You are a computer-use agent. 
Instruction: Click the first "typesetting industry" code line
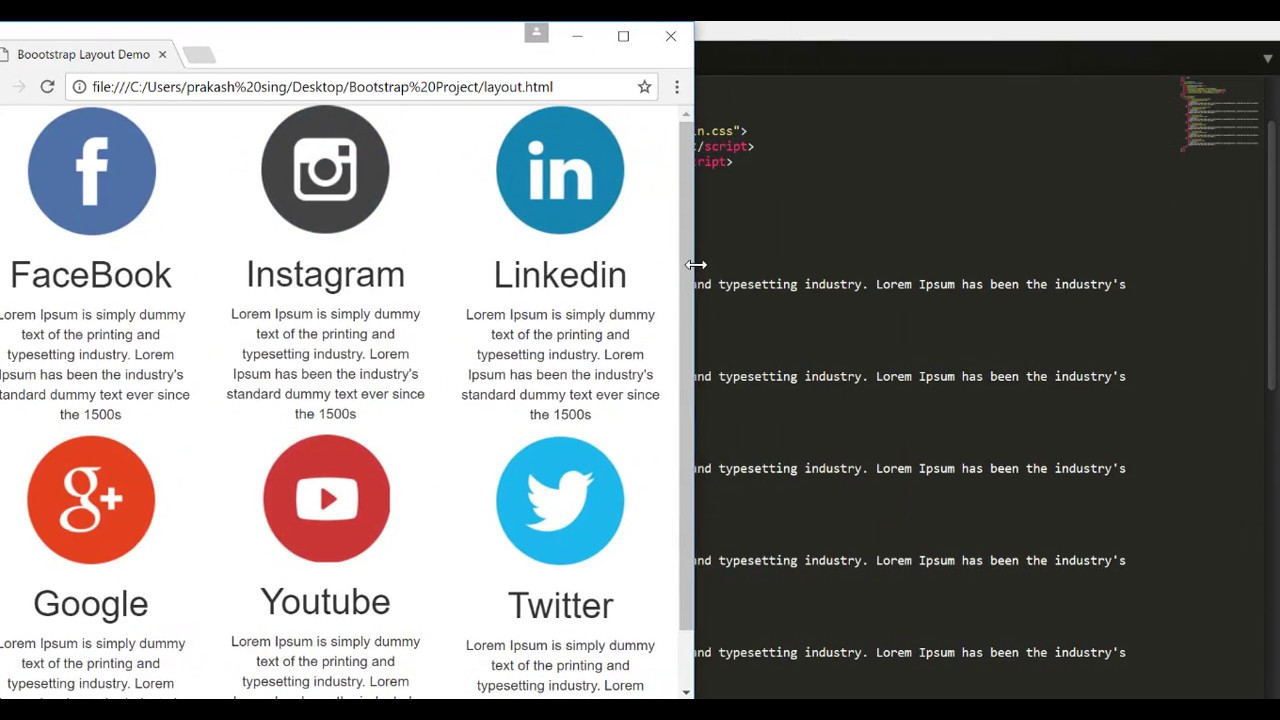(911, 284)
